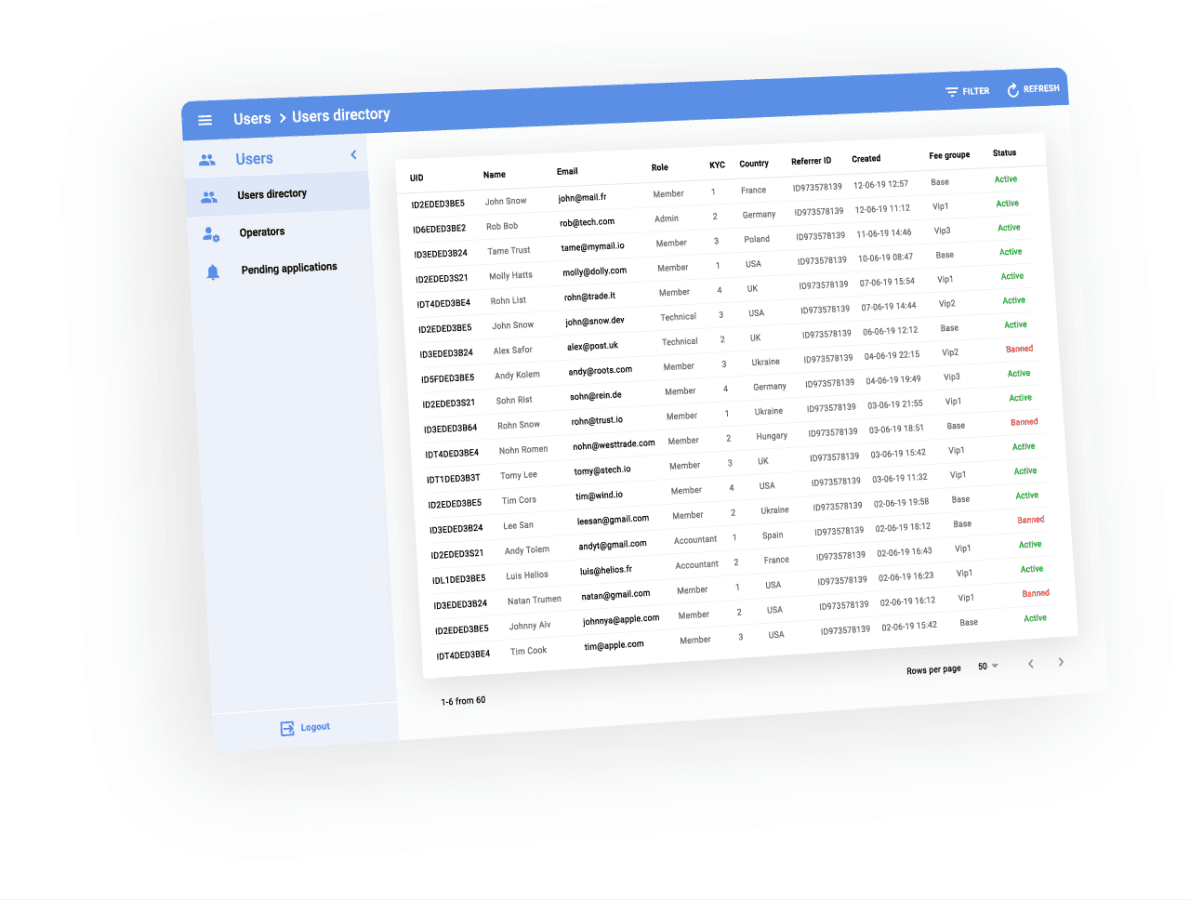
Task: Click the REFRESH button label
Action: [1041, 89]
